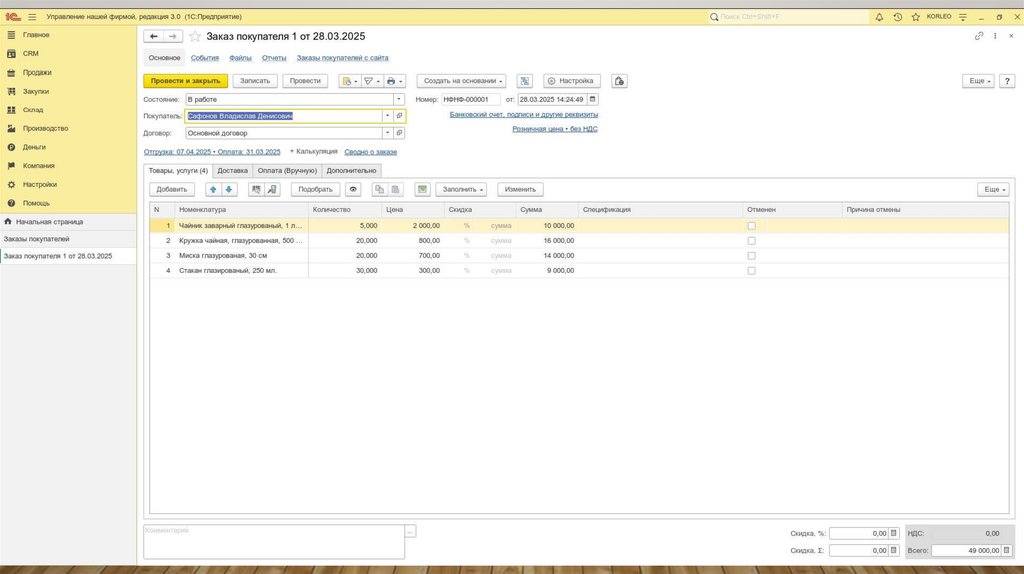Copy rows icon in table toolbar
The width and height of the screenshot is (1024, 574).
pyautogui.click(x=379, y=189)
